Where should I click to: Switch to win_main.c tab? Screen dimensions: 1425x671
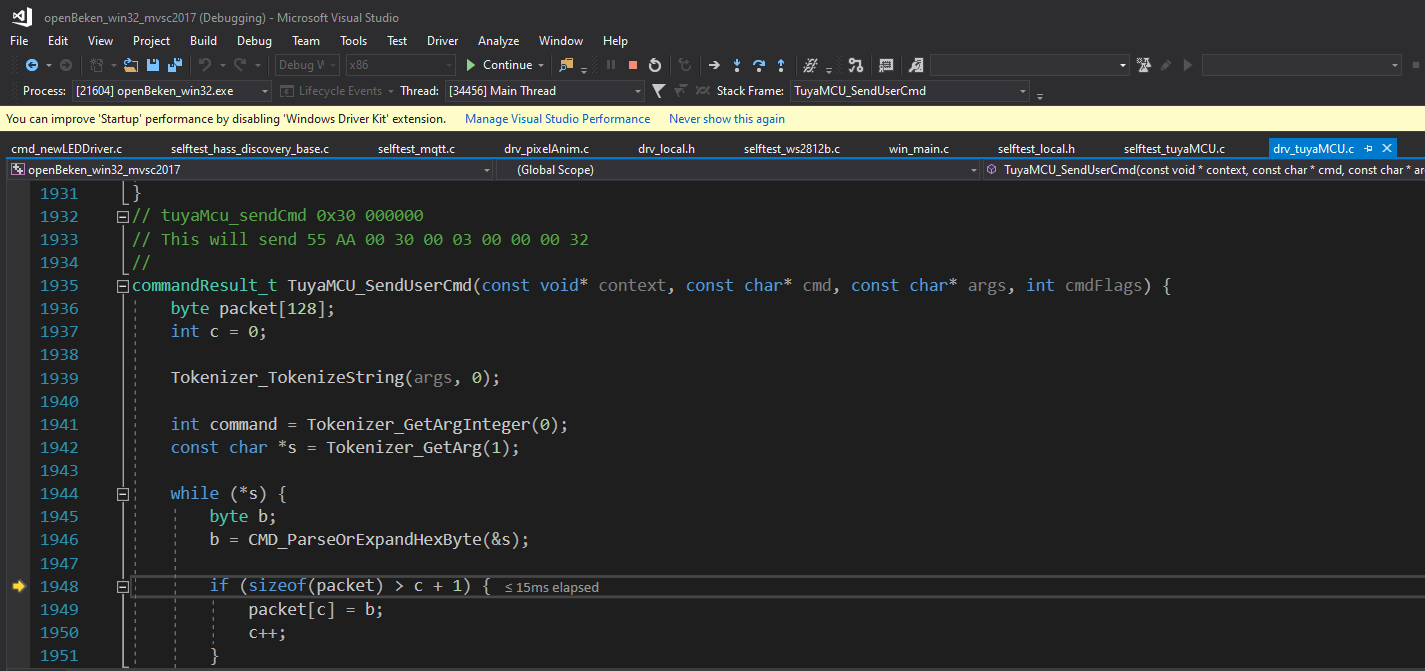(918, 148)
